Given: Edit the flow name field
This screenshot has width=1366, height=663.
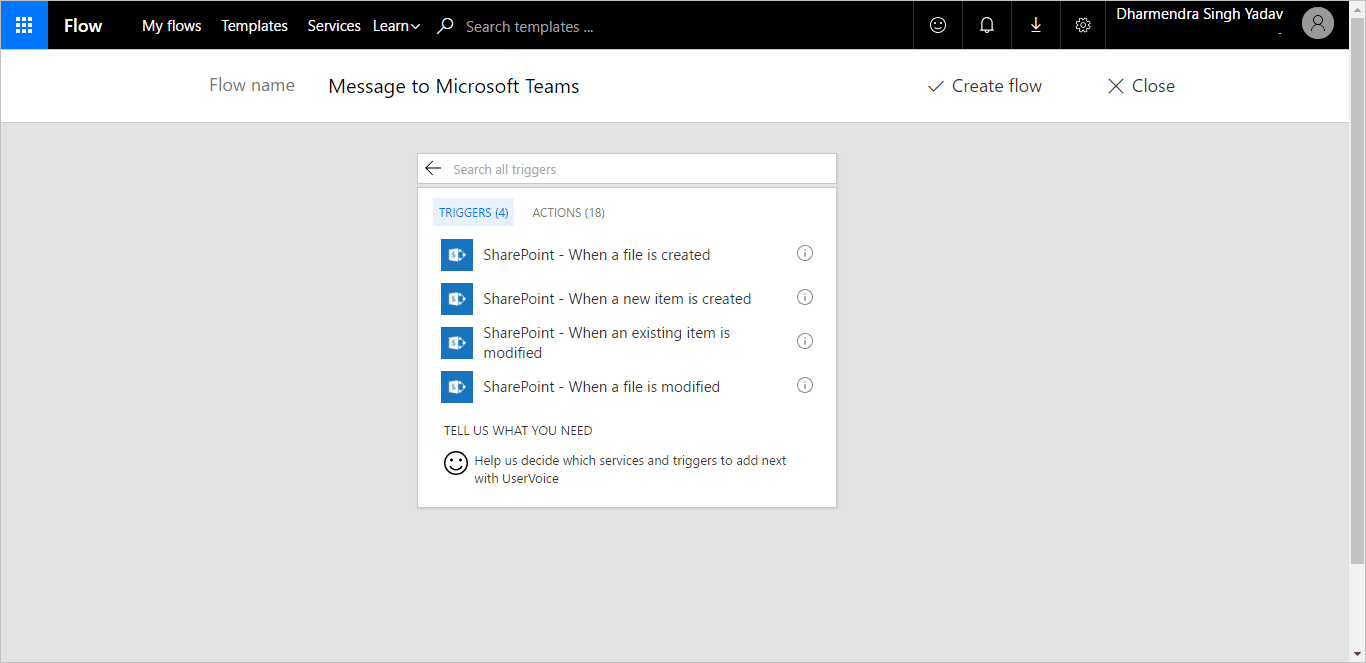Looking at the screenshot, I should click(x=454, y=86).
